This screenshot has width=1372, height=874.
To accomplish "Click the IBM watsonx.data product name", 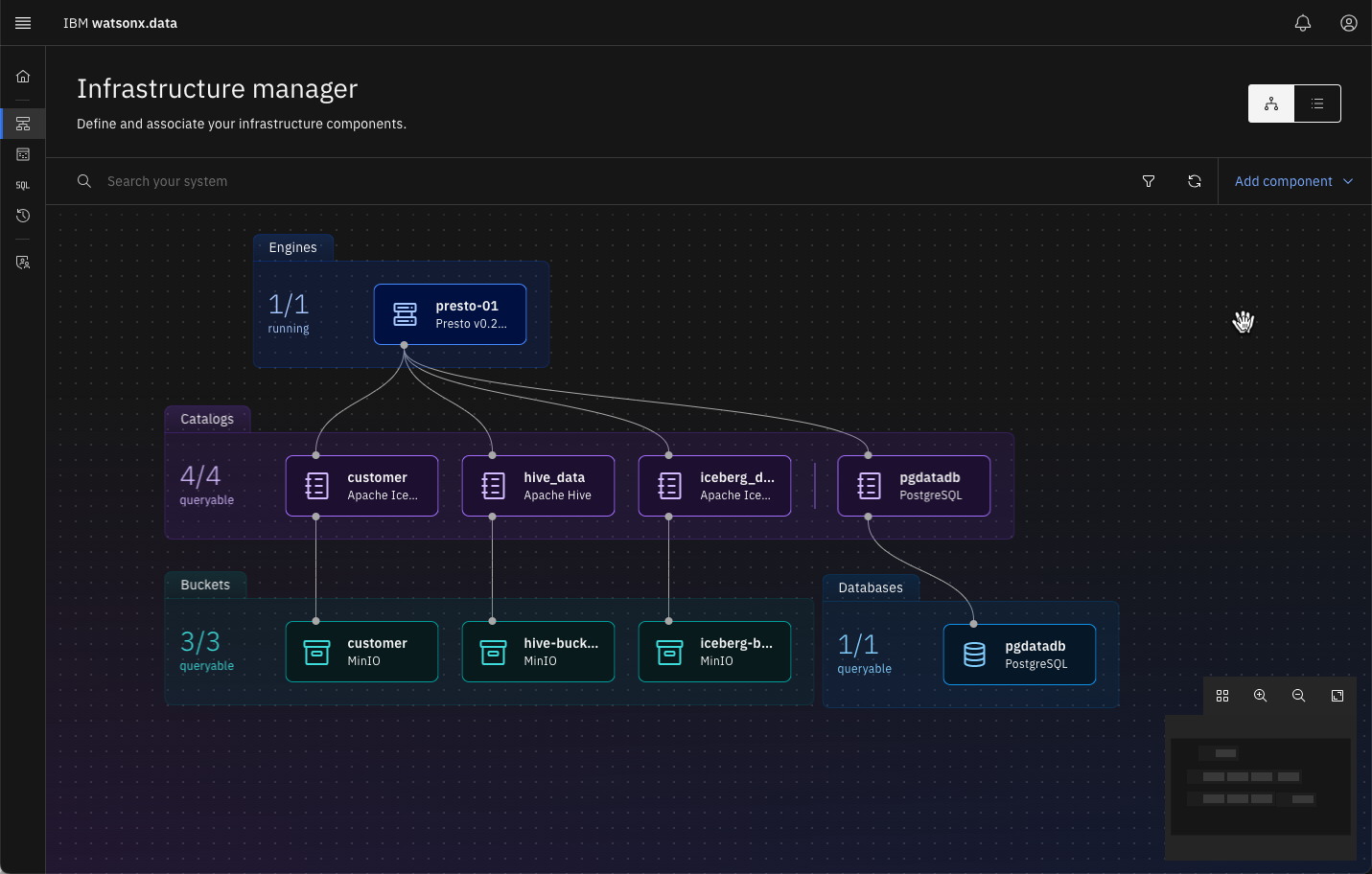I will click(120, 23).
